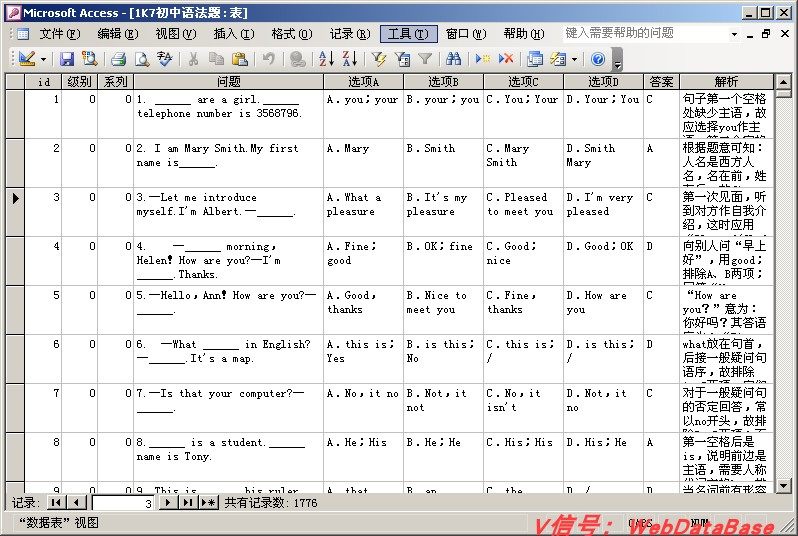
Task: Open the 工具(T) menu
Action: coord(408,34)
